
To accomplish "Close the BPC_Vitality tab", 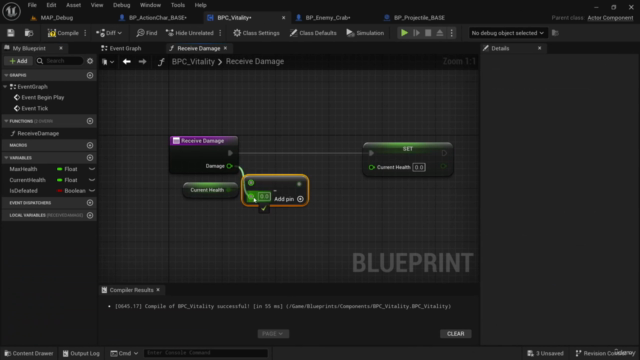I will pyautogui.click(x=283, y=18).
